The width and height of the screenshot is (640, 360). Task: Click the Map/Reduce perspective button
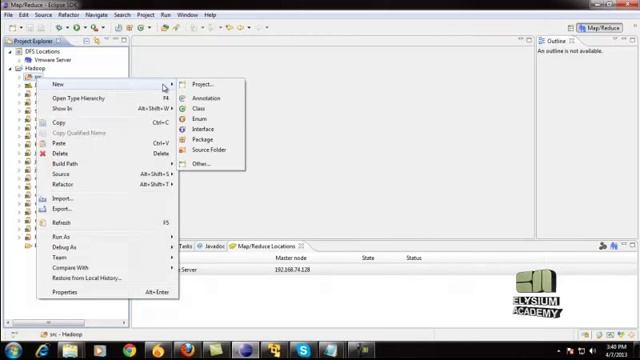click(599, 28)
